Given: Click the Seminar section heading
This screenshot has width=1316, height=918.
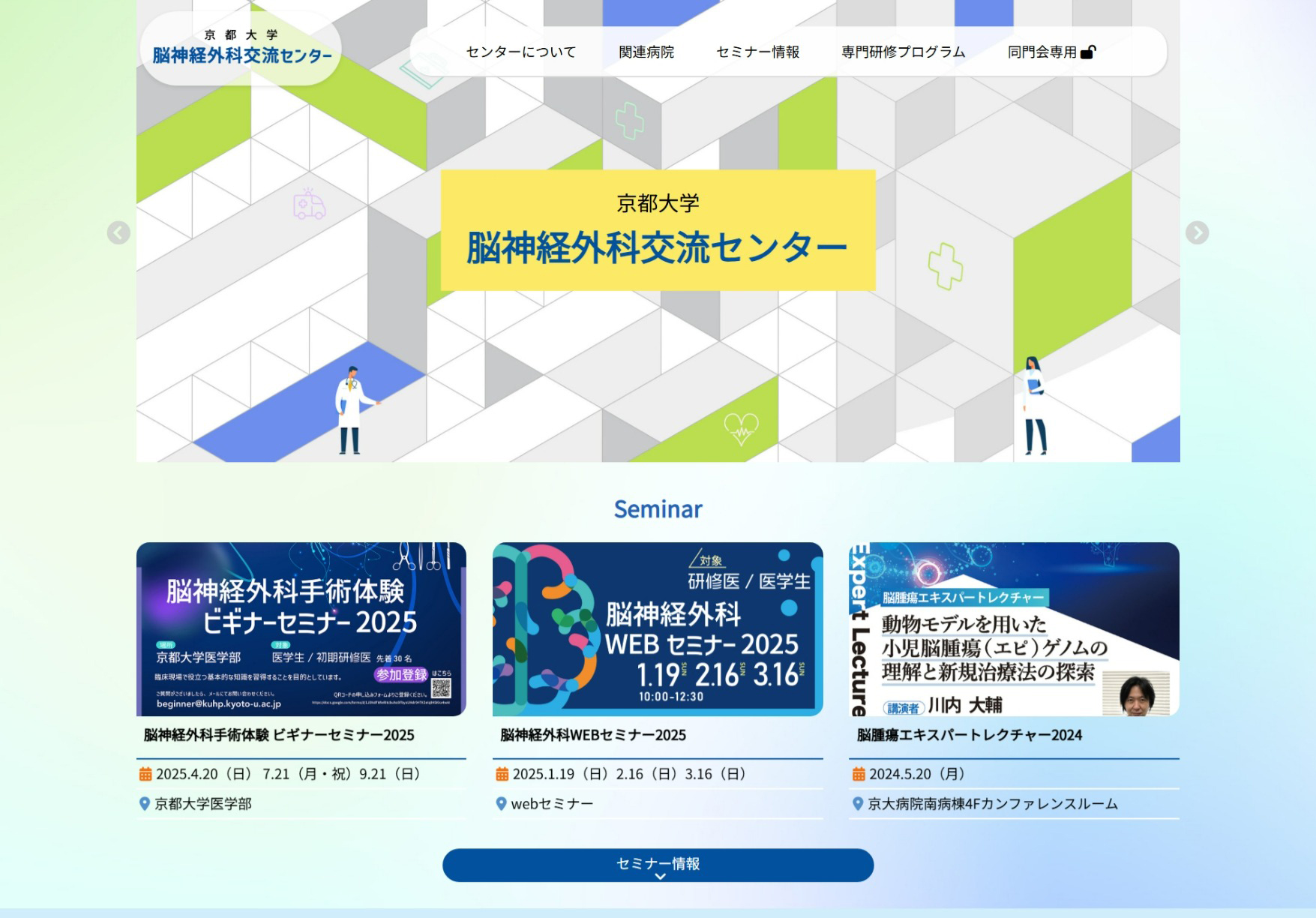Looking at the screenshot, I should (x=658, y=509).
